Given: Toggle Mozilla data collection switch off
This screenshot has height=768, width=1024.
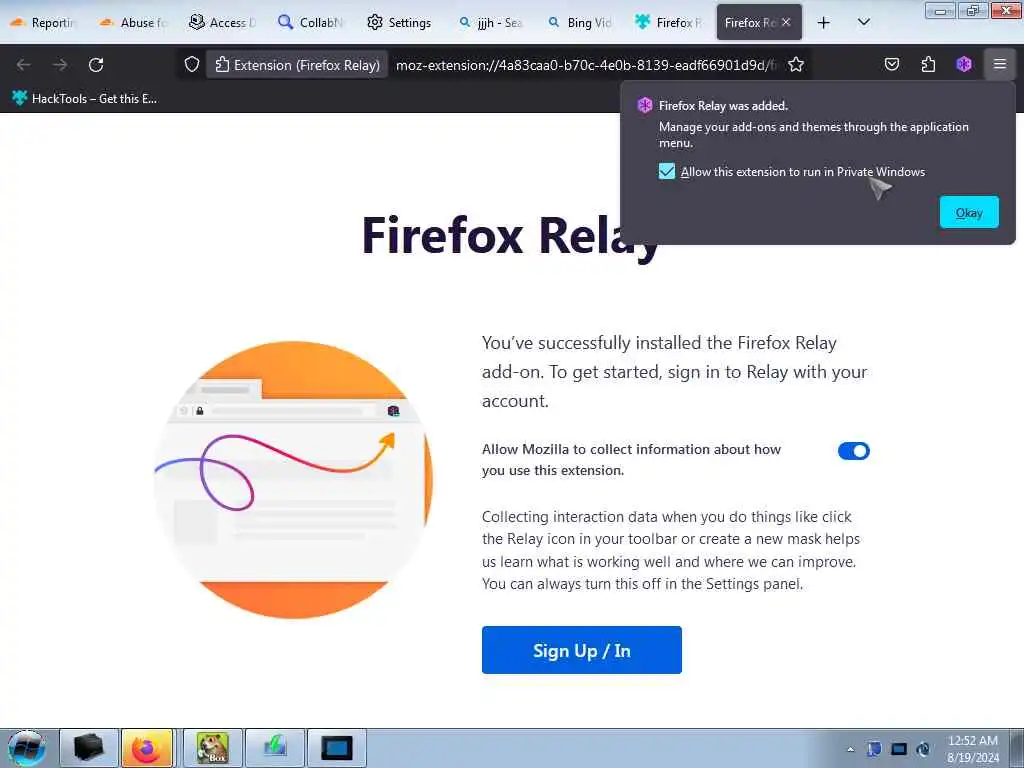Looking at the screenshot, I should pos(854,451).
